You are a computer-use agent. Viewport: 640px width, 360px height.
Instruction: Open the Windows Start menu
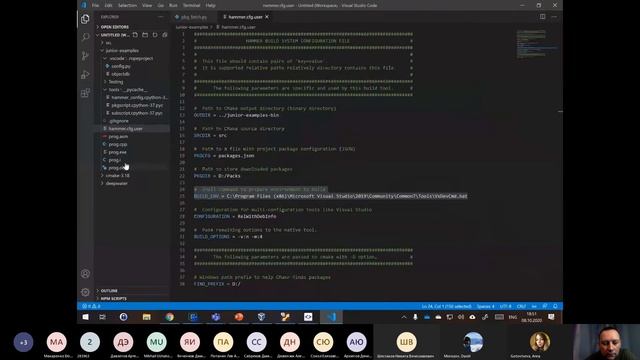pos(85,317)
